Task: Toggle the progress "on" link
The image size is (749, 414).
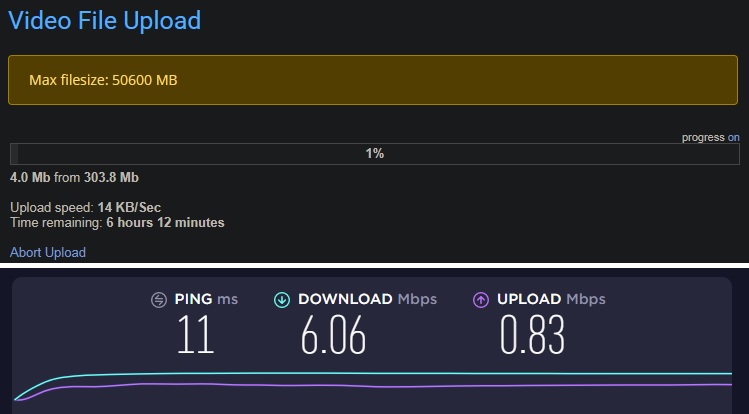Action: (x=734, y=137)
